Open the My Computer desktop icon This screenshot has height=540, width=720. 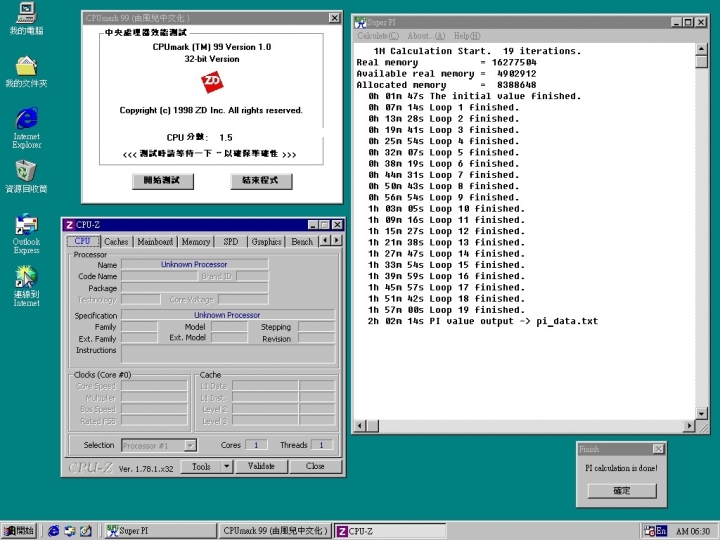pos(25,14)
